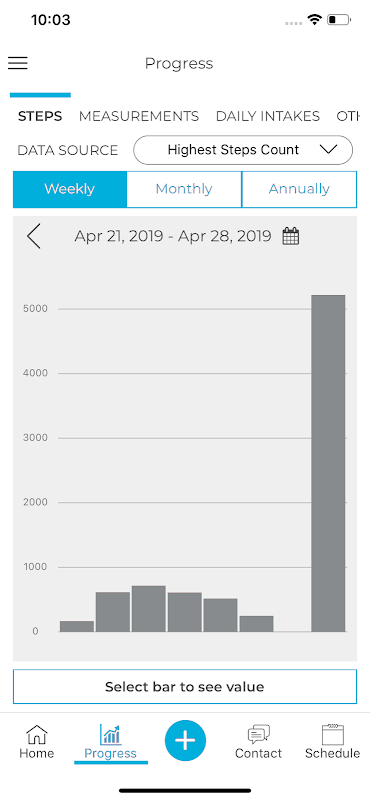Switch to the DAILY INTAKES tab
Viewport: 370px width, 800px height.
click(268, 116)
